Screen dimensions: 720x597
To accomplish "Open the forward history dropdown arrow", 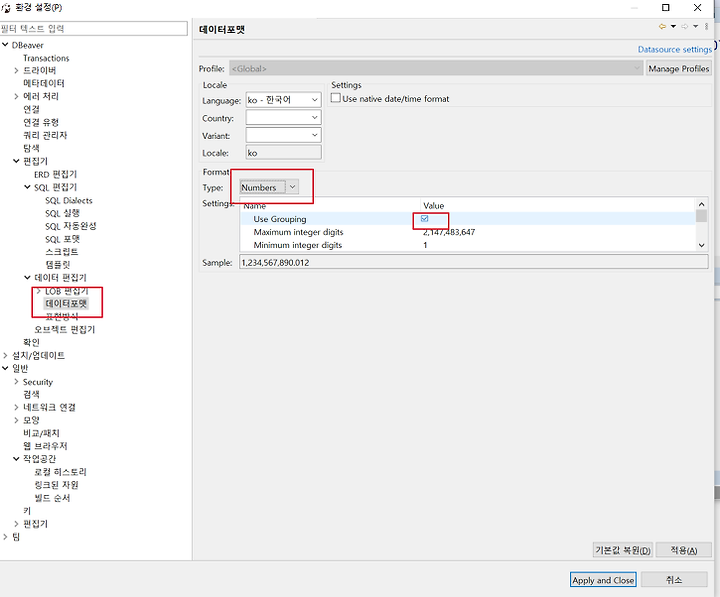I will (696, 27).
